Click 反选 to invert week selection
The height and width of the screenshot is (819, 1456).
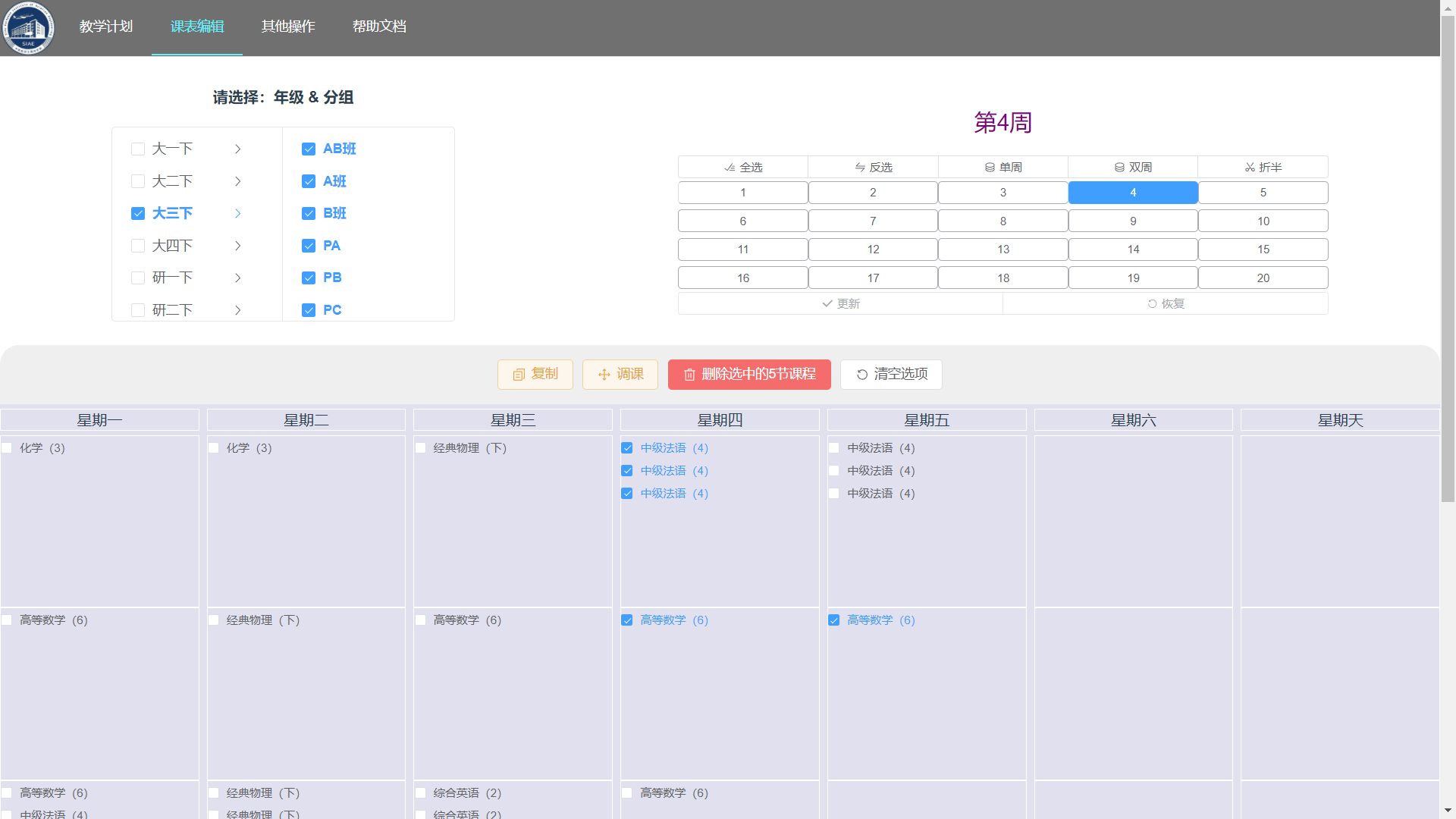coord(873,167)
